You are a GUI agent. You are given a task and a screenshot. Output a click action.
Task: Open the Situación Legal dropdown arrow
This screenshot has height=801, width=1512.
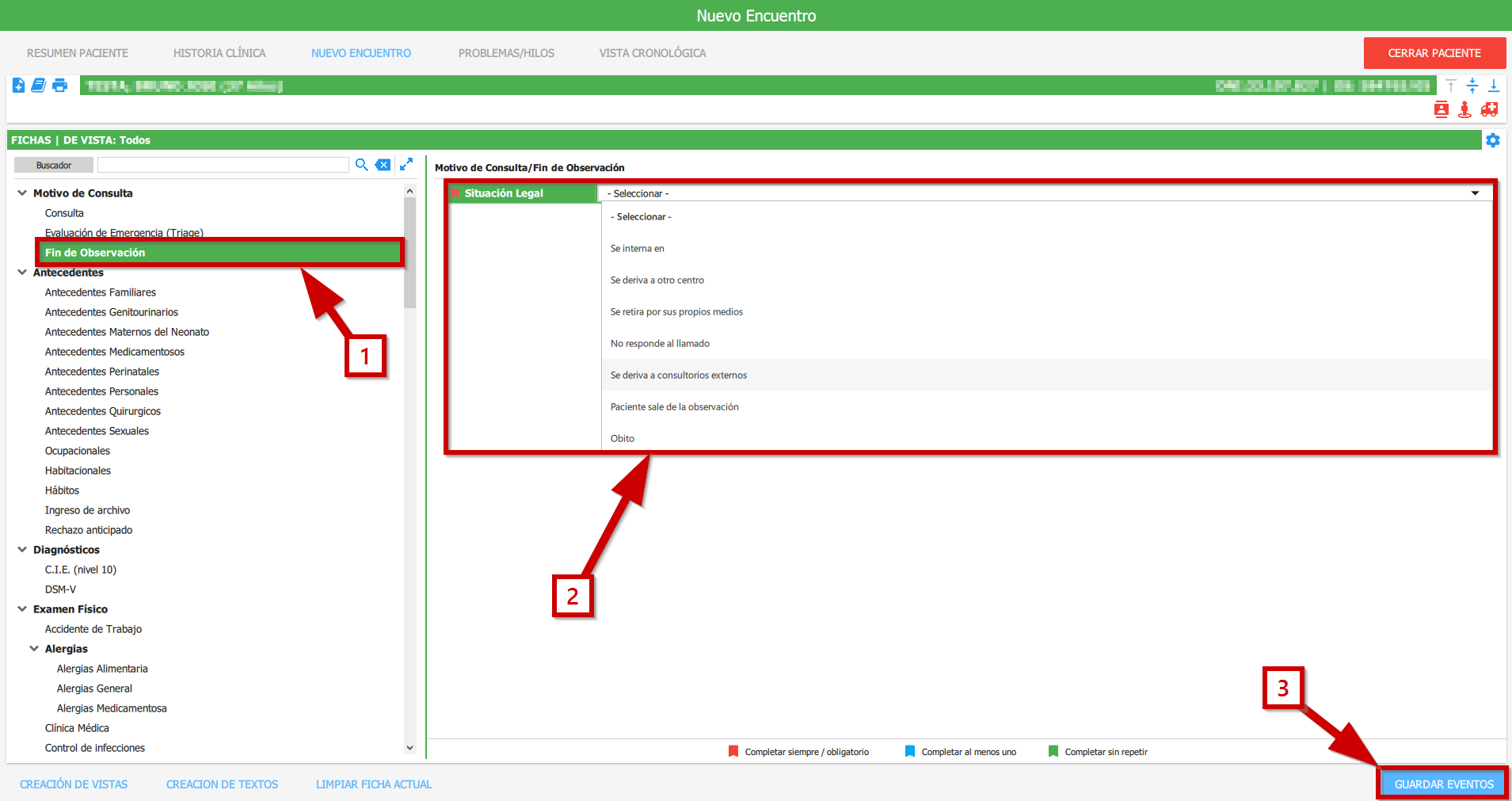click(1475, 193)
